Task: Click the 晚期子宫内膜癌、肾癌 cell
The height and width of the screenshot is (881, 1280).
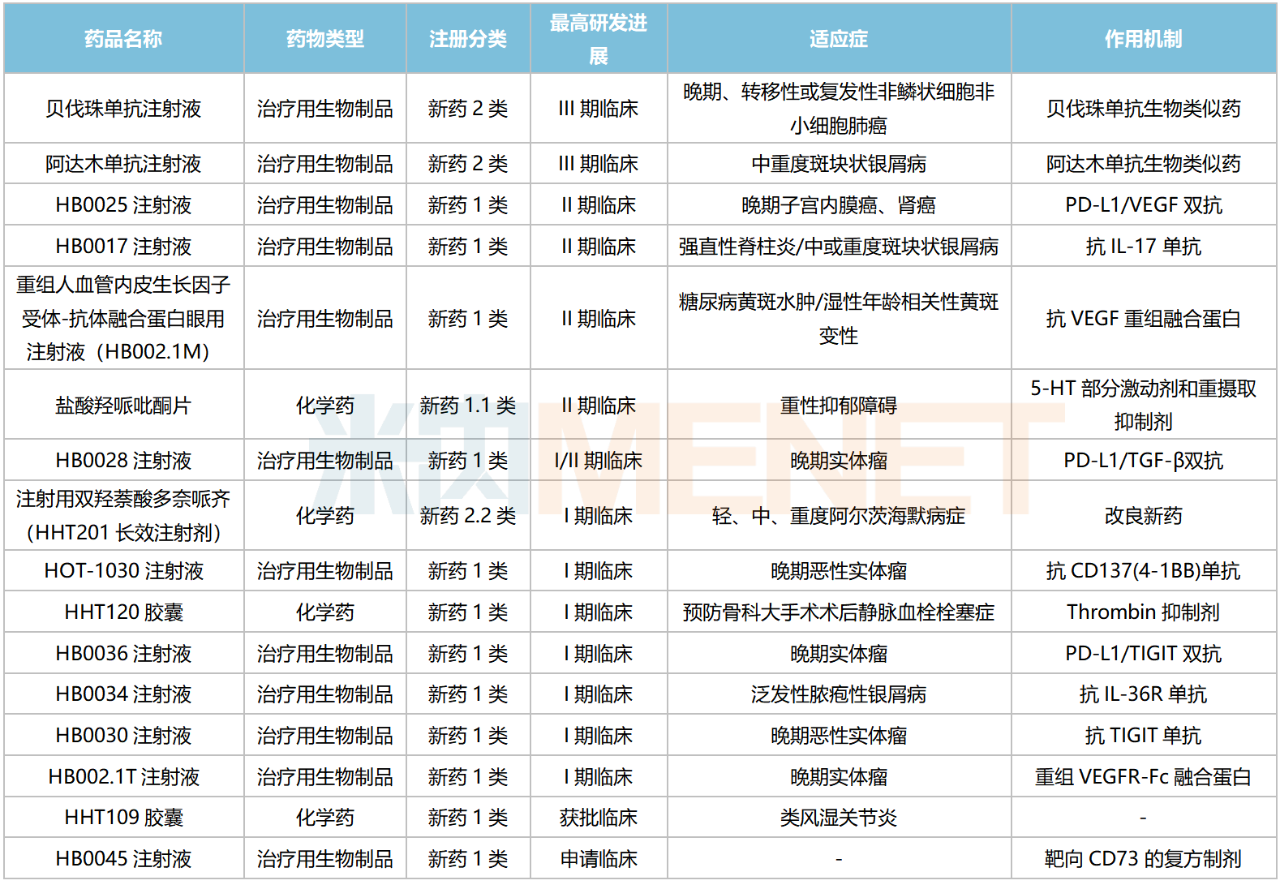Action: pyautogui.click(x=839, y=205)
